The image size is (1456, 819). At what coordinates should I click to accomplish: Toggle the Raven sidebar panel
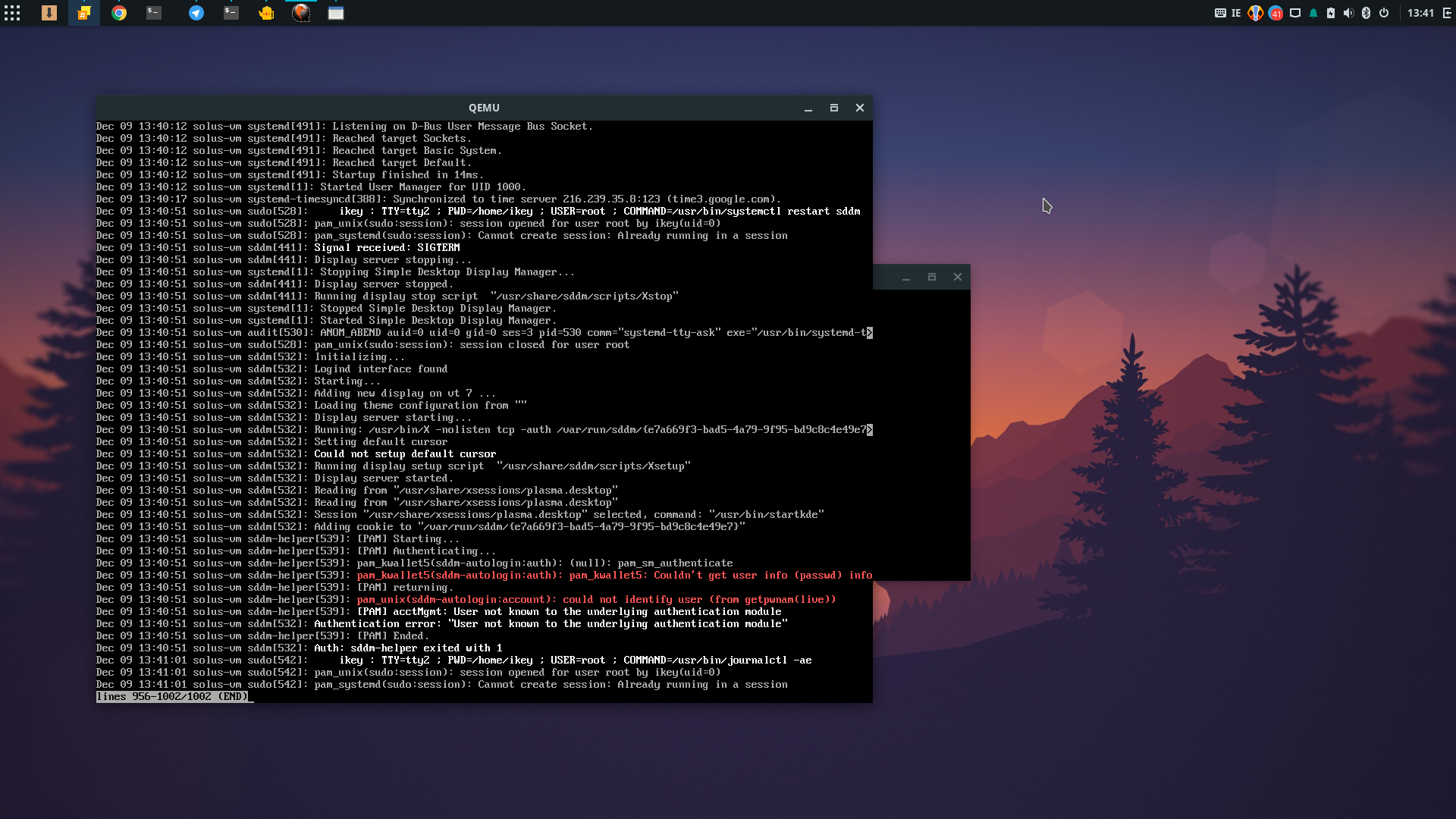click(x=1447, y=13)
